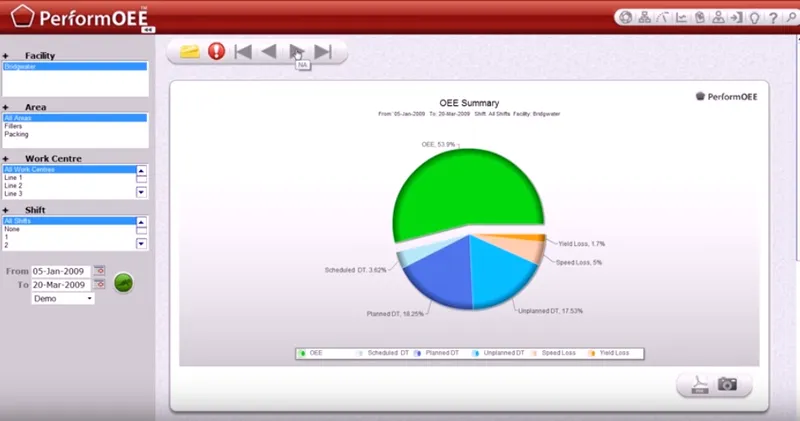This screenshot has width=800, height=421.
Task: Open the clipboard icon in top toolbar
Action: (x=699, y=17)
